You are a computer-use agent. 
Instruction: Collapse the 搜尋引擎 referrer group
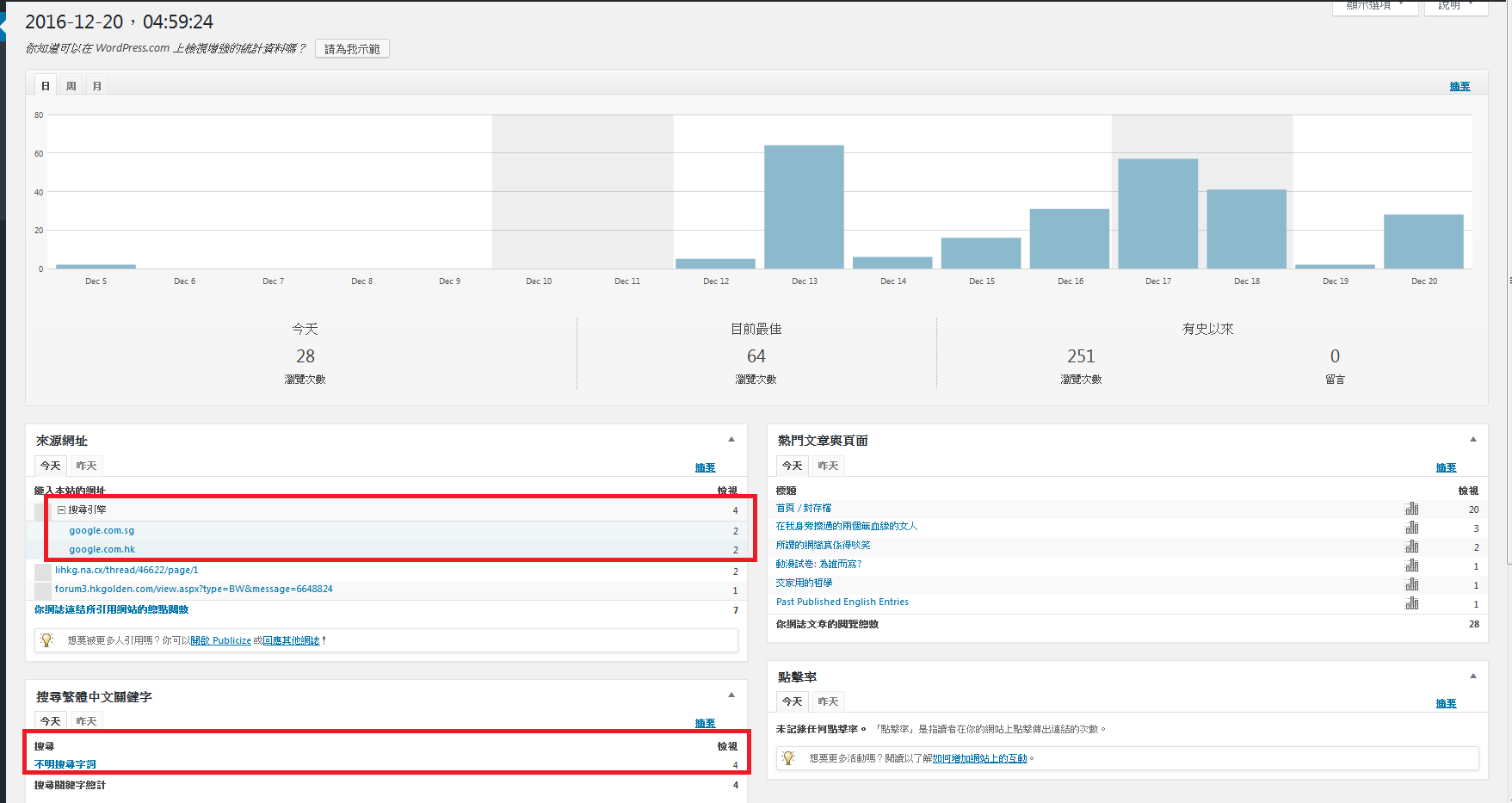click(61, 510)
